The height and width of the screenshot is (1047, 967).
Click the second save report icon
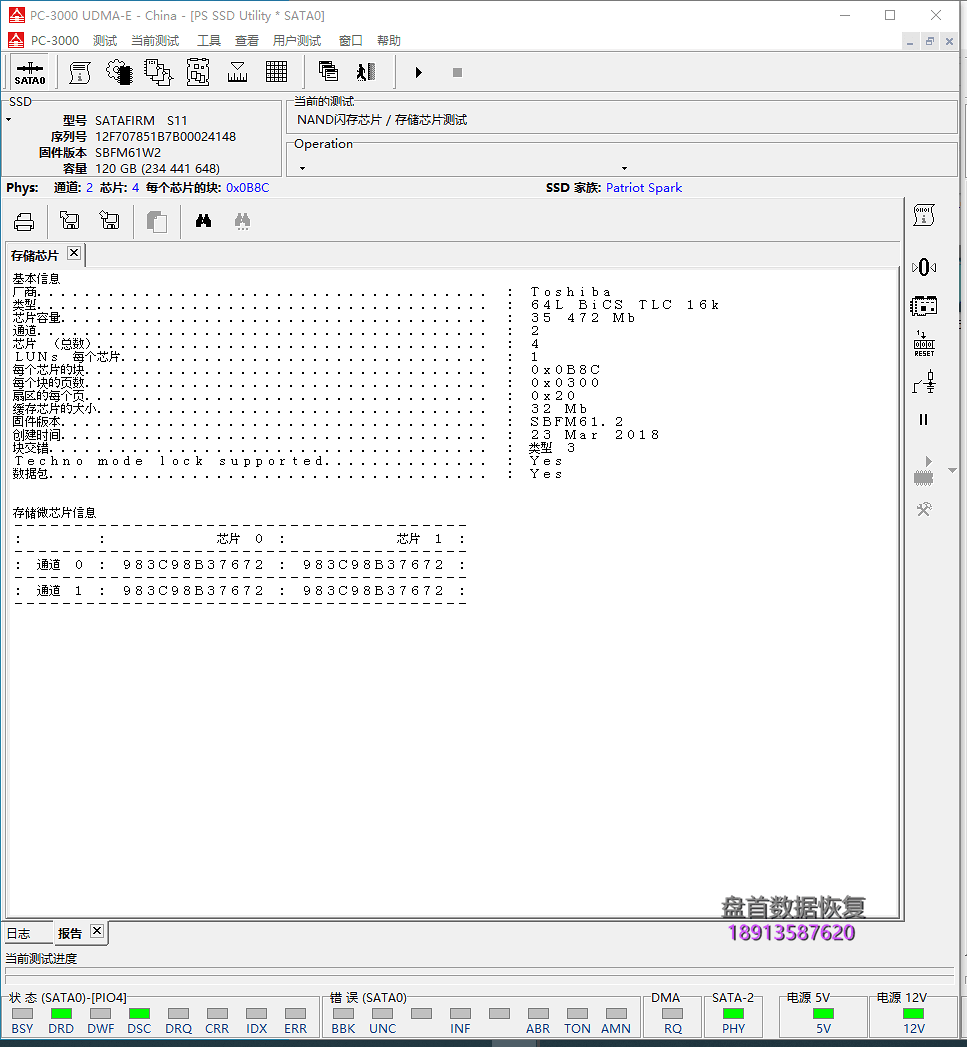click(x=109, y=220)
